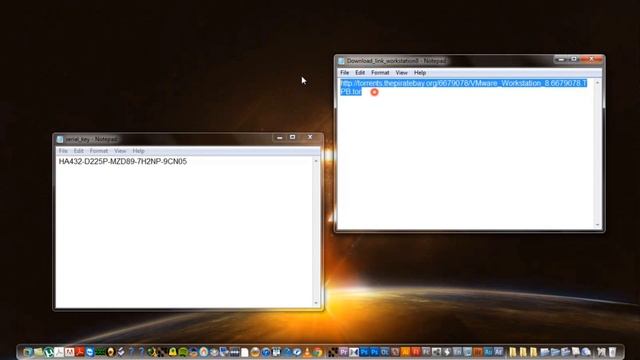Open File menu in serial_key Notepad
Viewport: 640px width, 360px height.
63,151
